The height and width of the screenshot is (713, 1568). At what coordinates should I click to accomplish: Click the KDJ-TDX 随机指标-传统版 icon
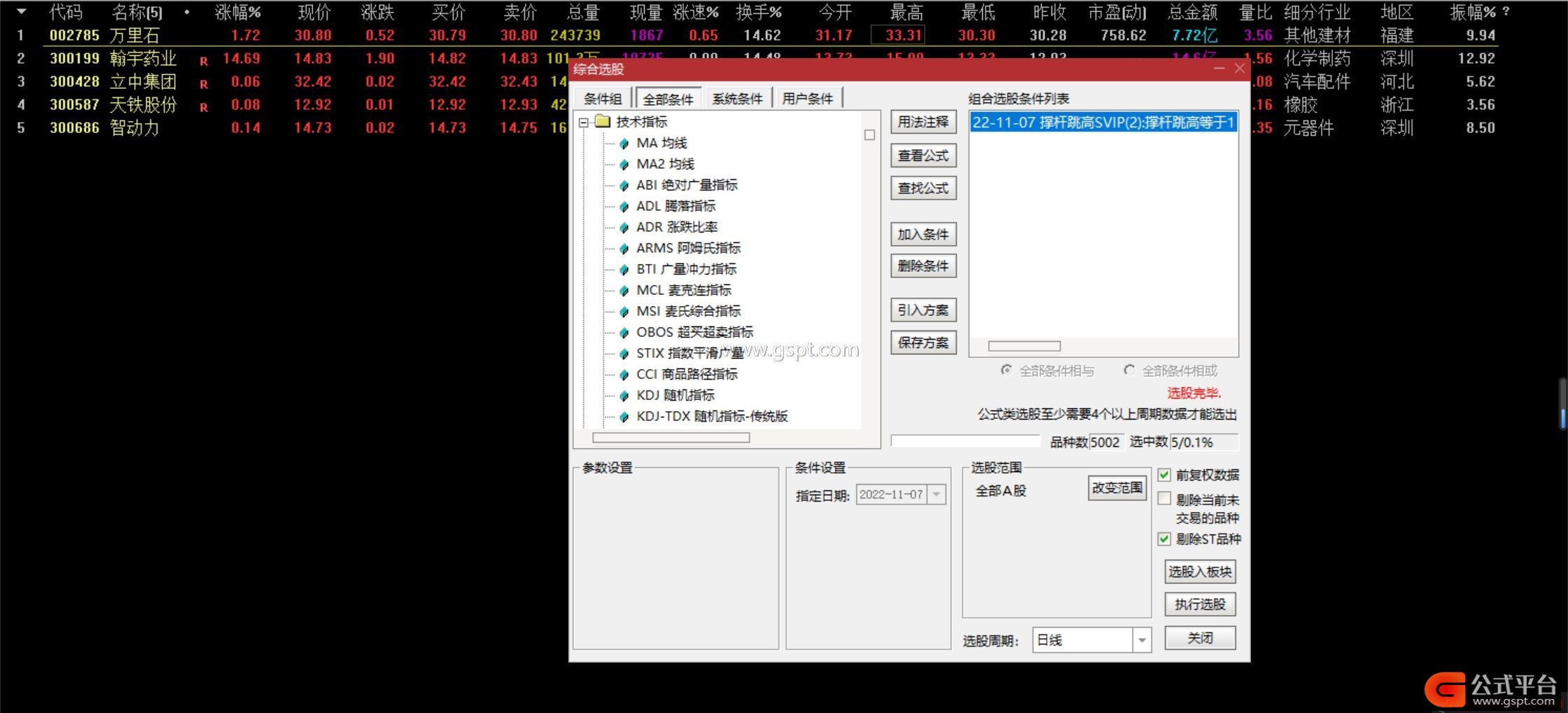pyautogui.click(x=624, y=417)
